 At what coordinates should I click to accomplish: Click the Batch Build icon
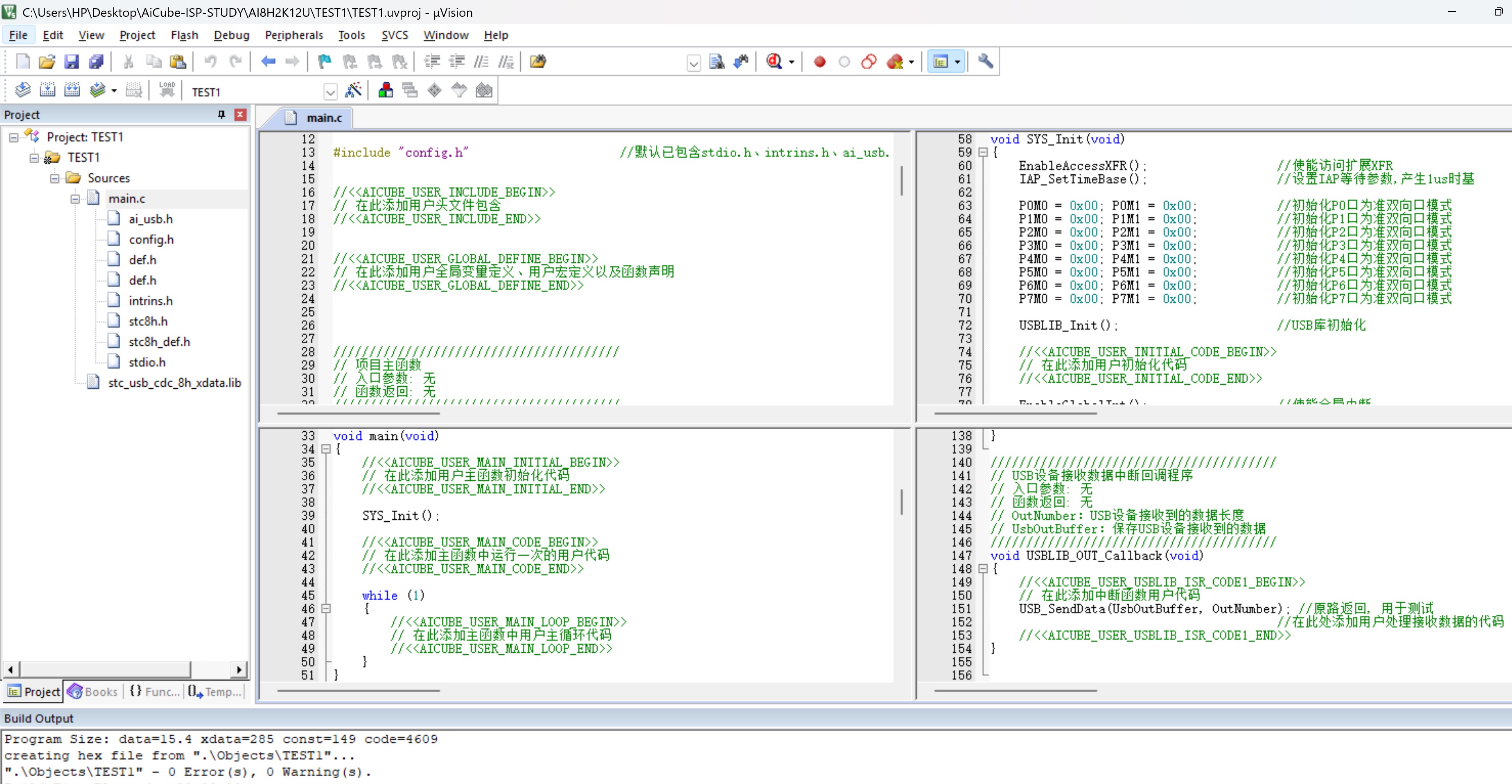pyautogui.click(x=97, y=90)
